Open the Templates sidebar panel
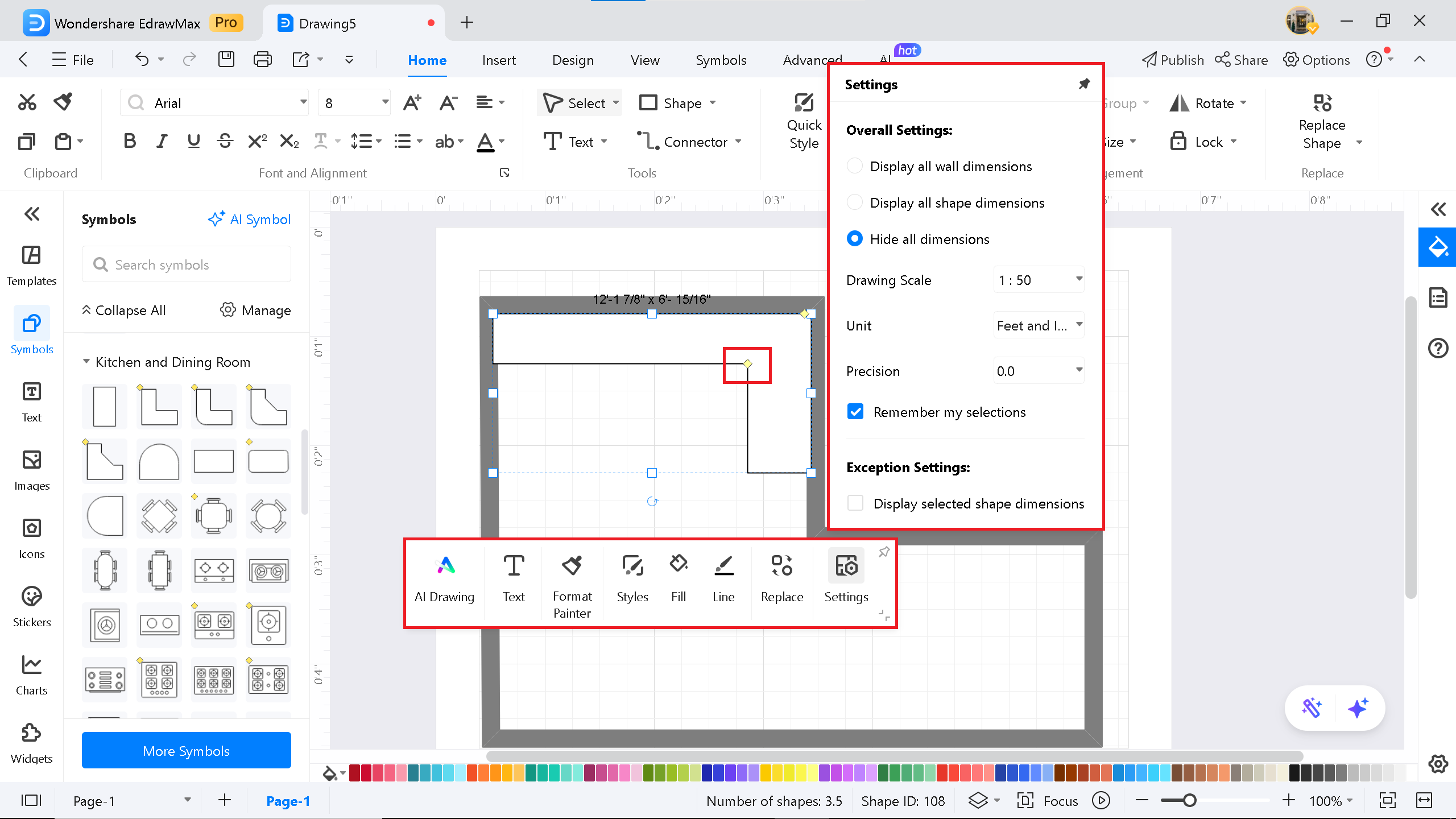The height and width of the screenshot is (819, 1456). pos(32,266)
